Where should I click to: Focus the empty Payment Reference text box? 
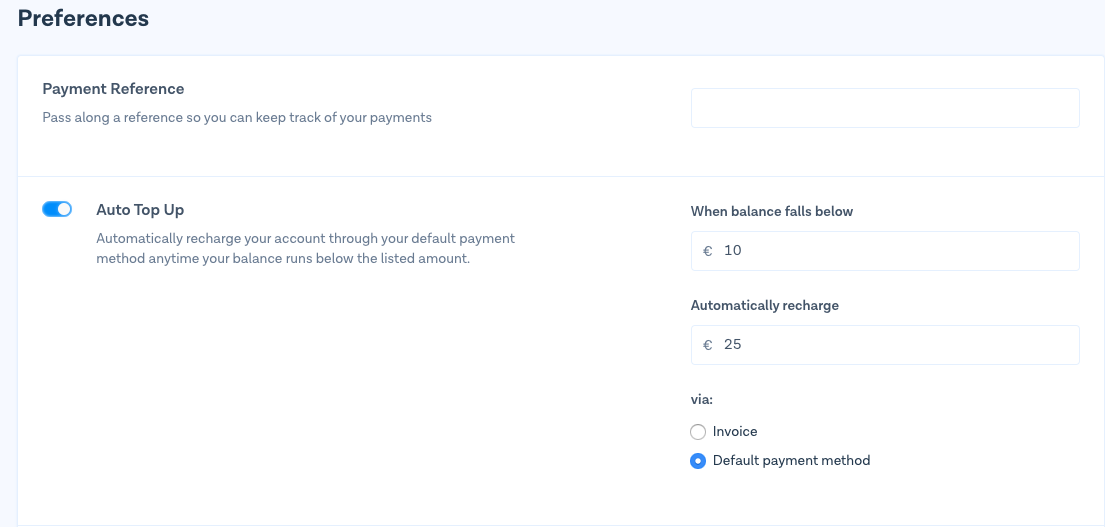[x=884, y=108]
